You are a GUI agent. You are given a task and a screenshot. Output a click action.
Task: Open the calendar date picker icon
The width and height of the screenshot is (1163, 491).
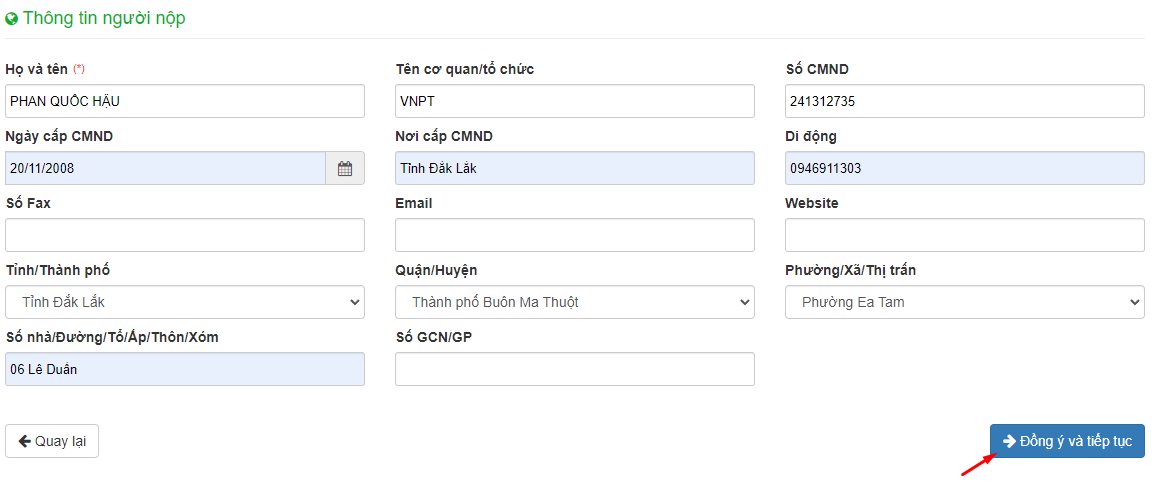tap(345, 168)
